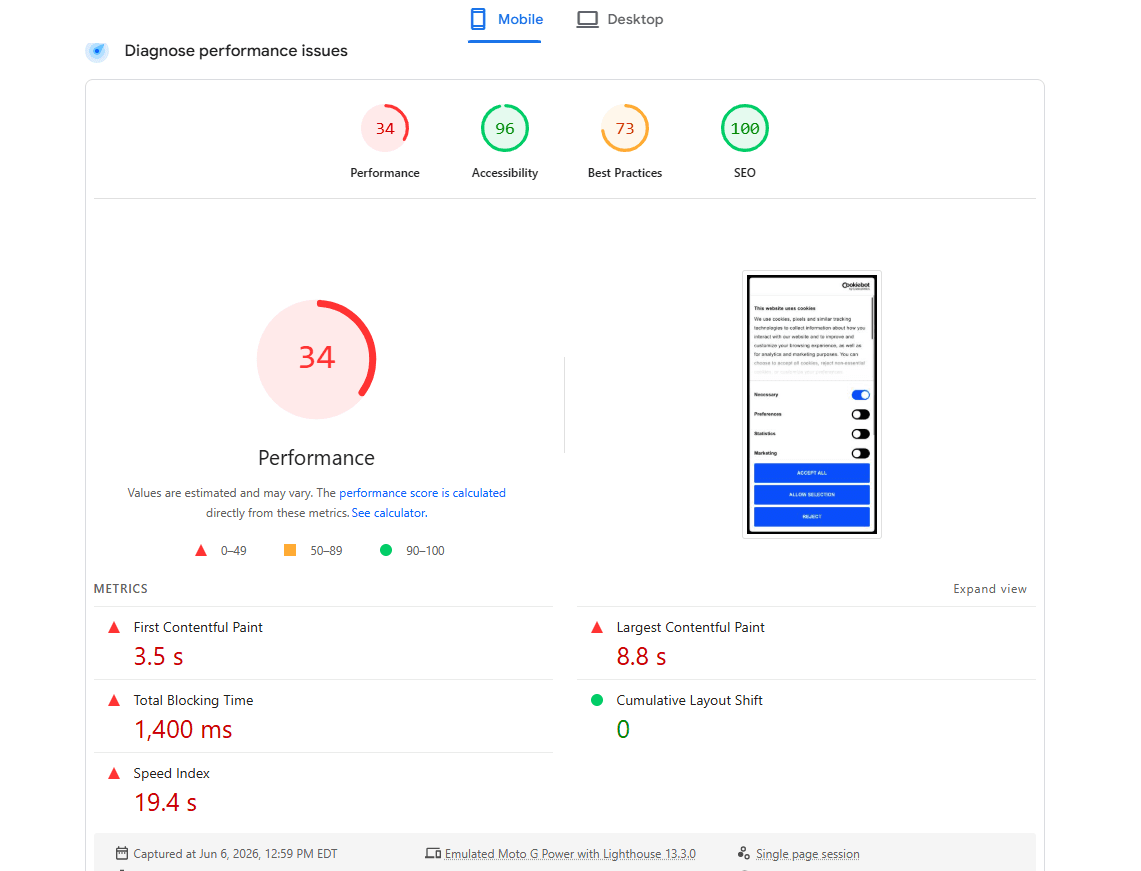Click the calendar icon beside Captured at
This screenshot has width=1141, height=871.
(x=122, y=854)
